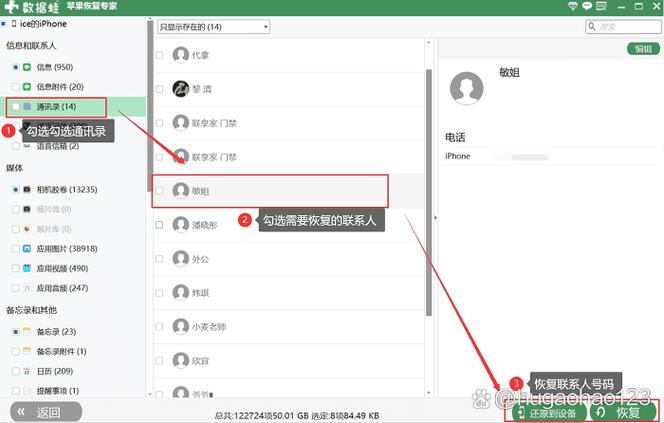Screen dimensions: 664x423
Task: Check the 应用视频 (490) checkbox
Action: (x=16, y=268)
